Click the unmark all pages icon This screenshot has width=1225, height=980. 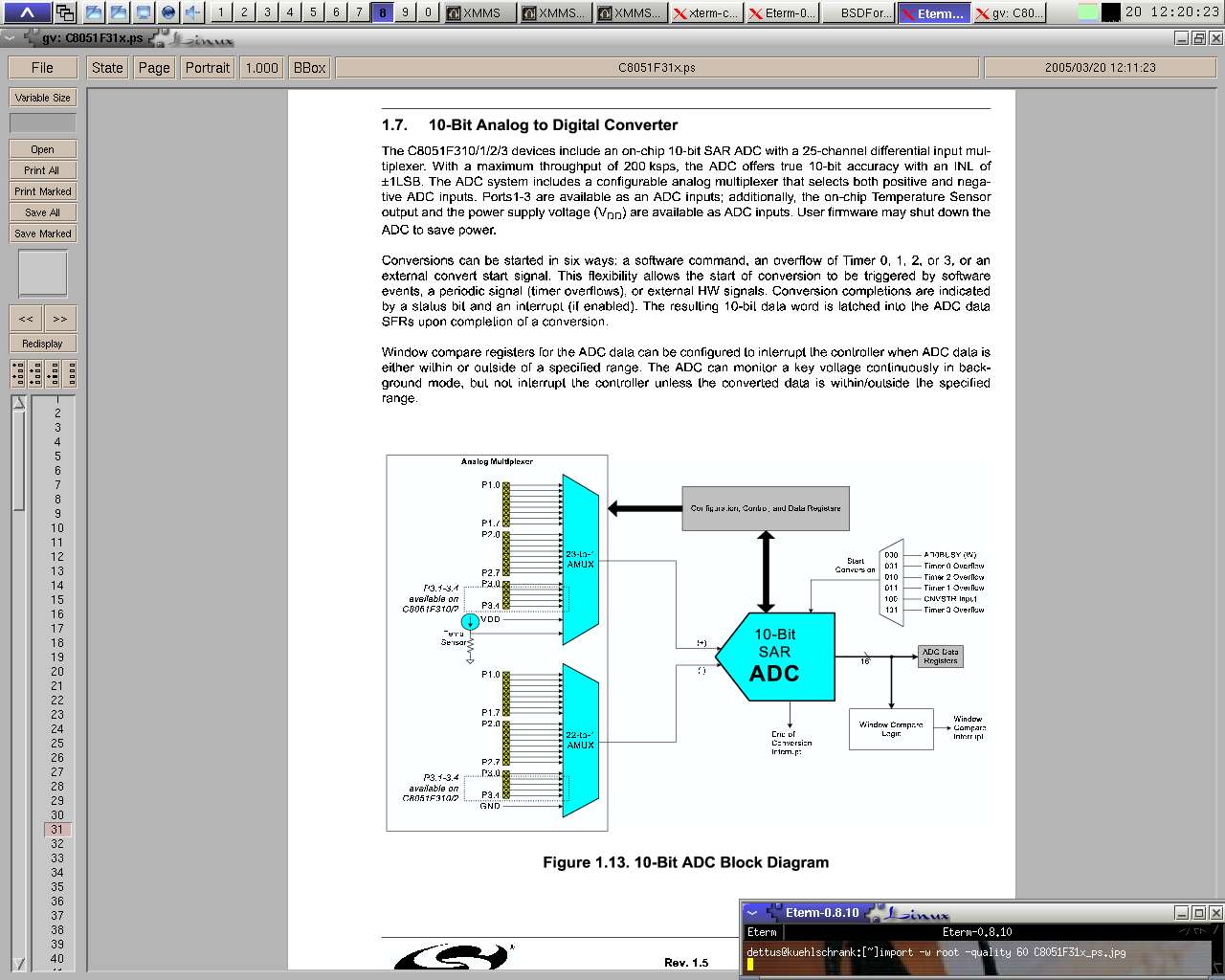point(70,373)
